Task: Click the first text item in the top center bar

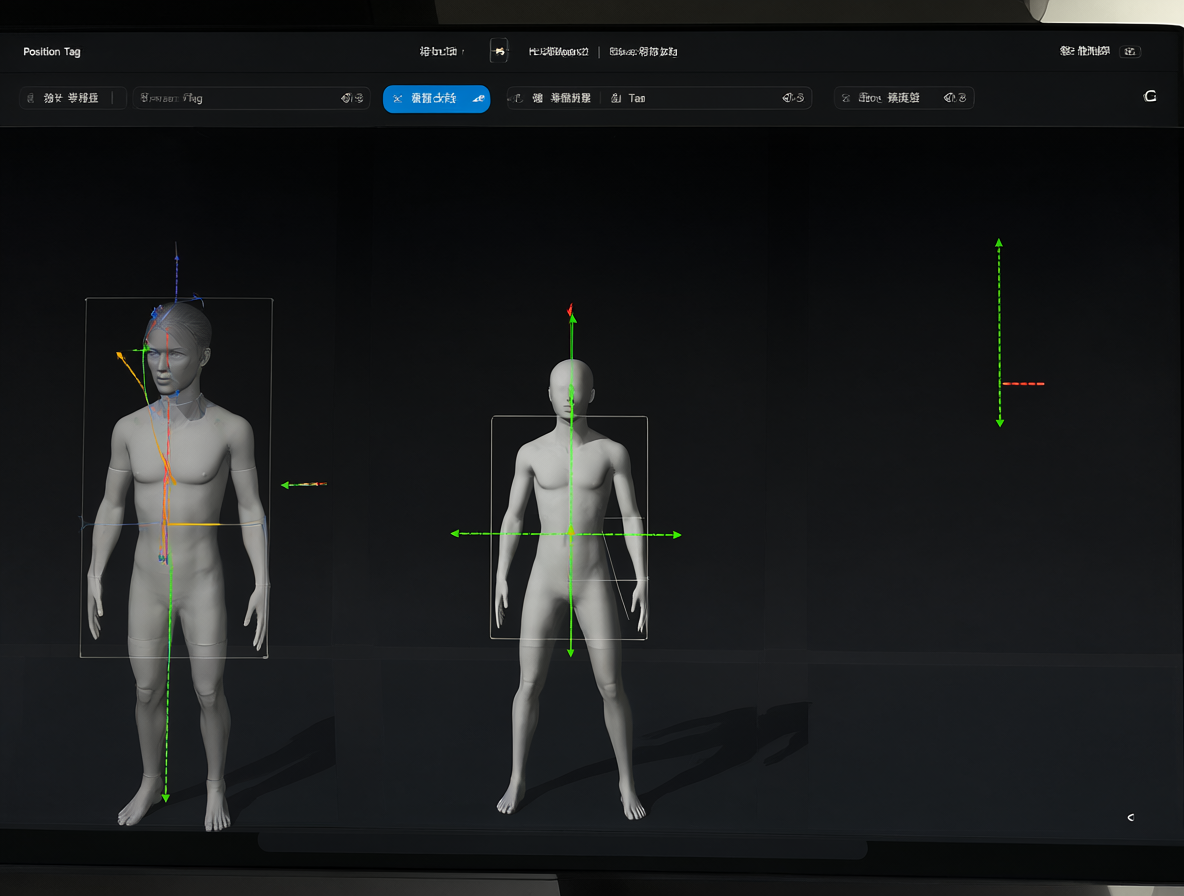Action: tap(439, 51)
